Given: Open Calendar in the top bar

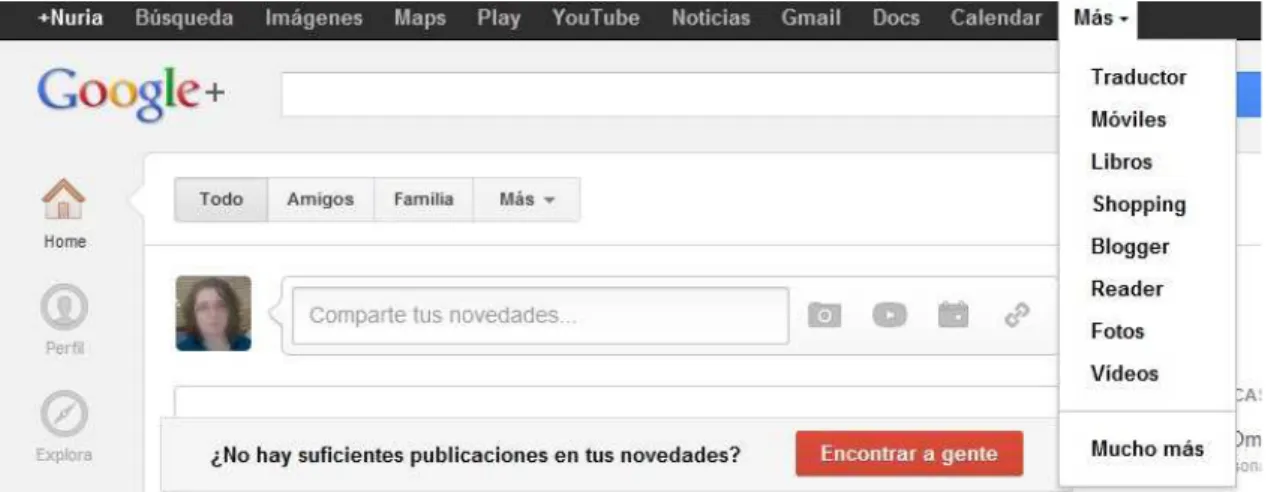Looking at the screenshot, I should [x=996, y=18].
